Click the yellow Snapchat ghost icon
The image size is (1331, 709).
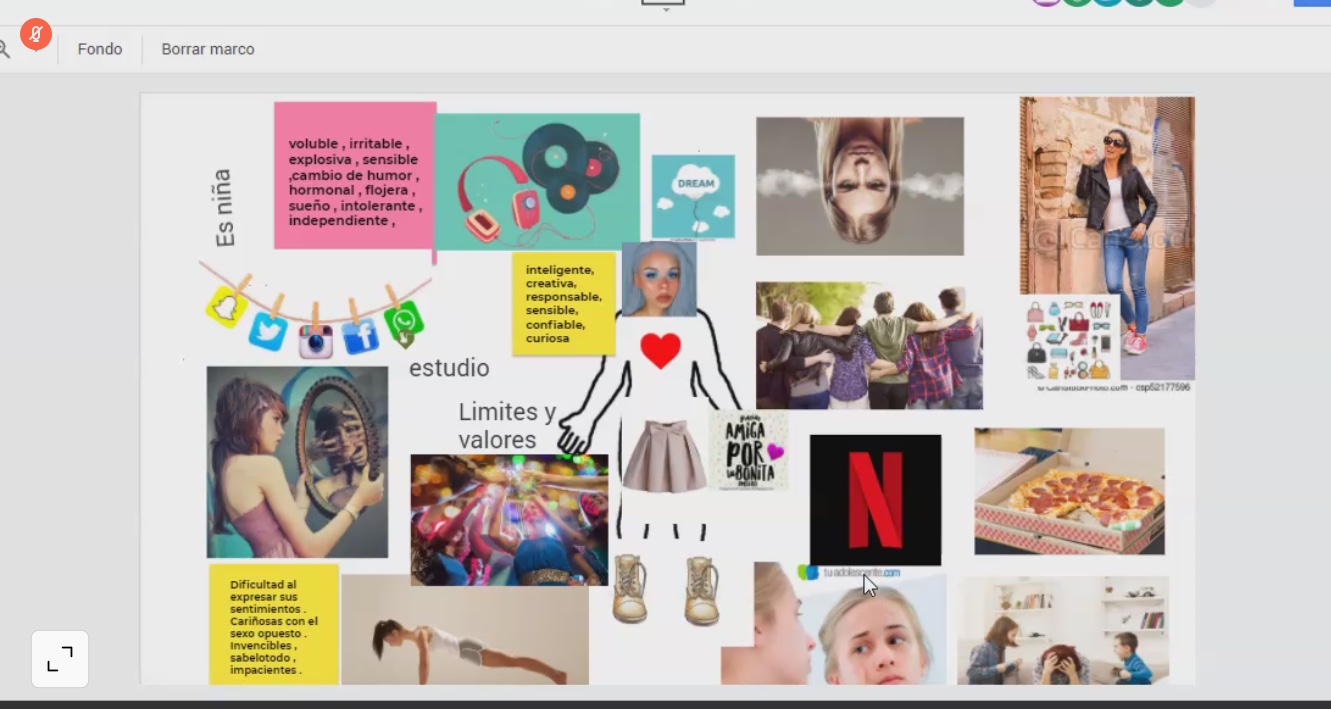click(x=227, y=307)
